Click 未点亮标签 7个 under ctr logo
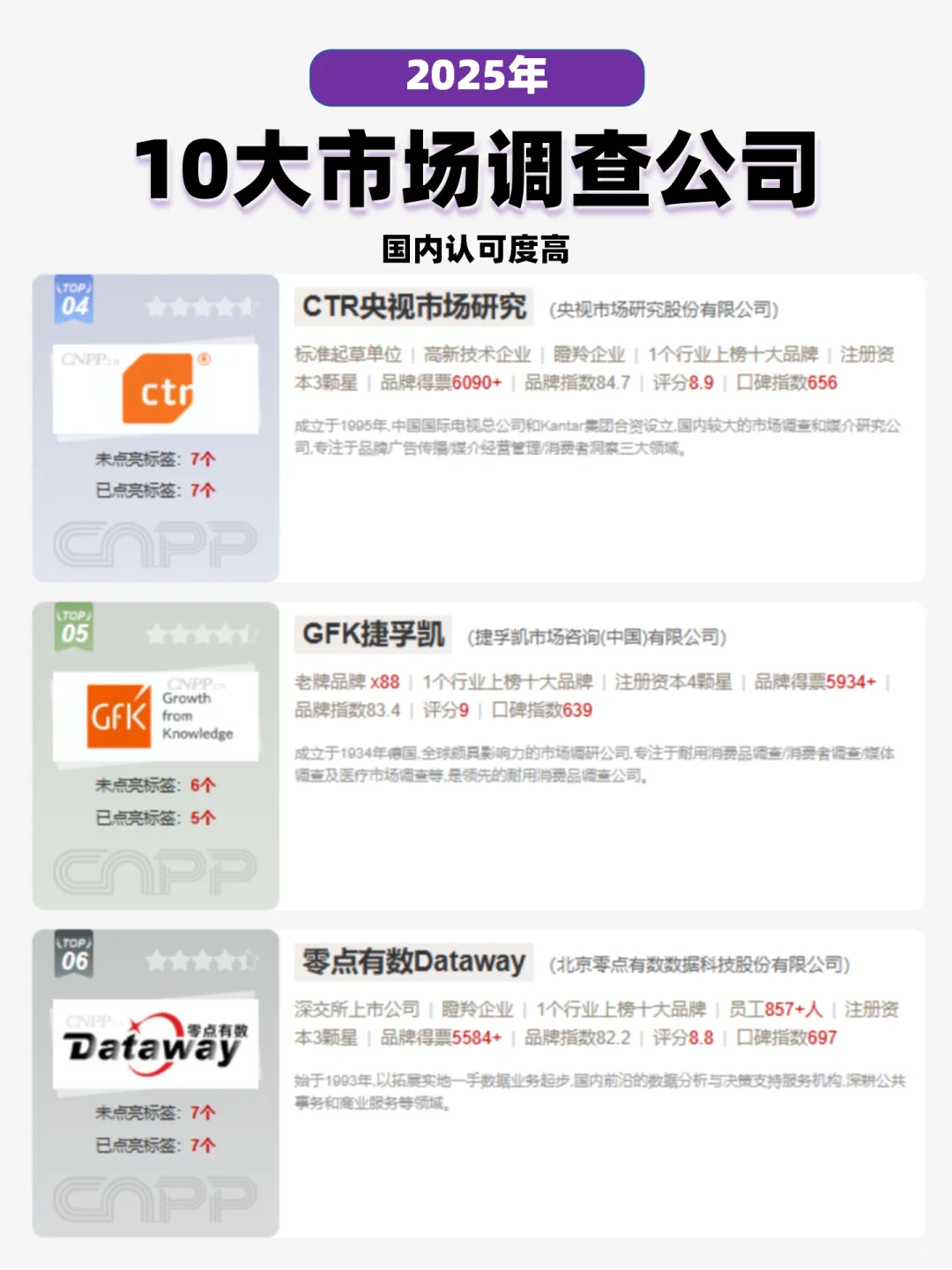 point(155,459)
